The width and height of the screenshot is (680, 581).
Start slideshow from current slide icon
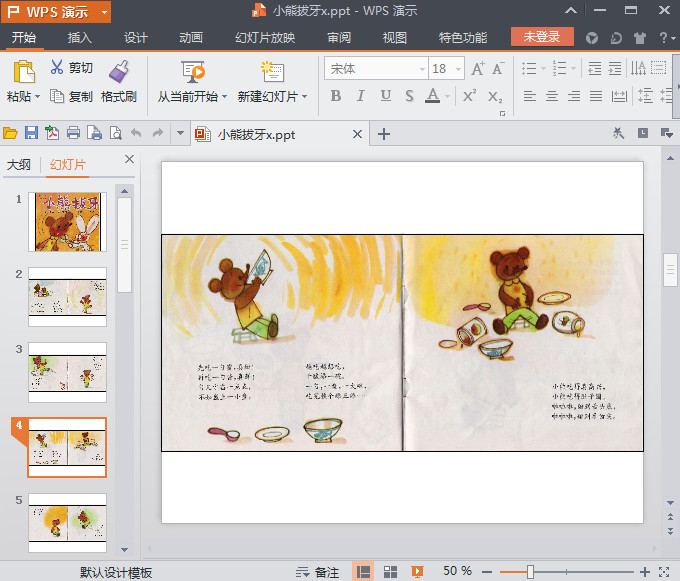pyautogui.click(x=193, y=72)
